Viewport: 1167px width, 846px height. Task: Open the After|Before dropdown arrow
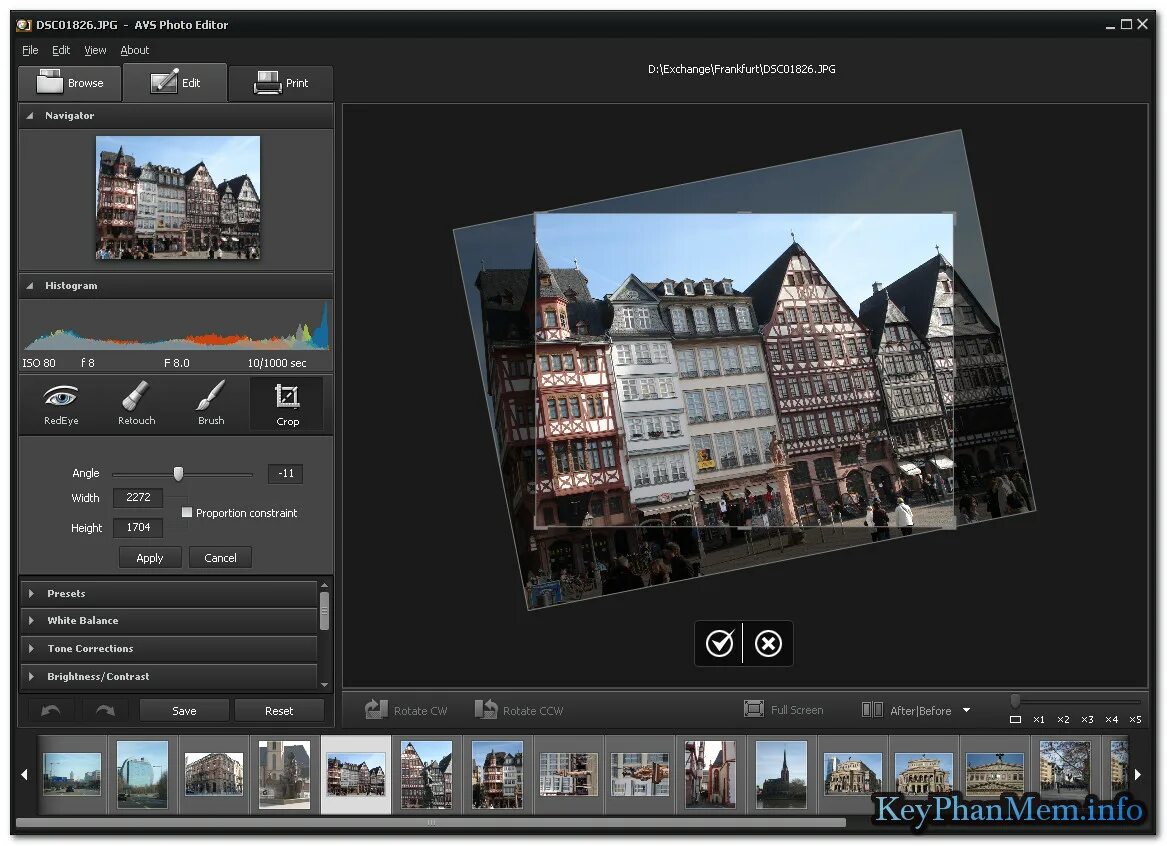[x=966, y=711]
